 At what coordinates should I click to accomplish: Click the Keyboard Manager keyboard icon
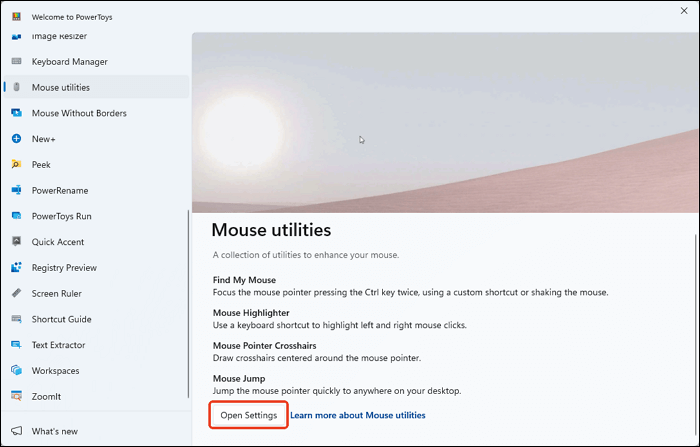click(x=17, y=61)
